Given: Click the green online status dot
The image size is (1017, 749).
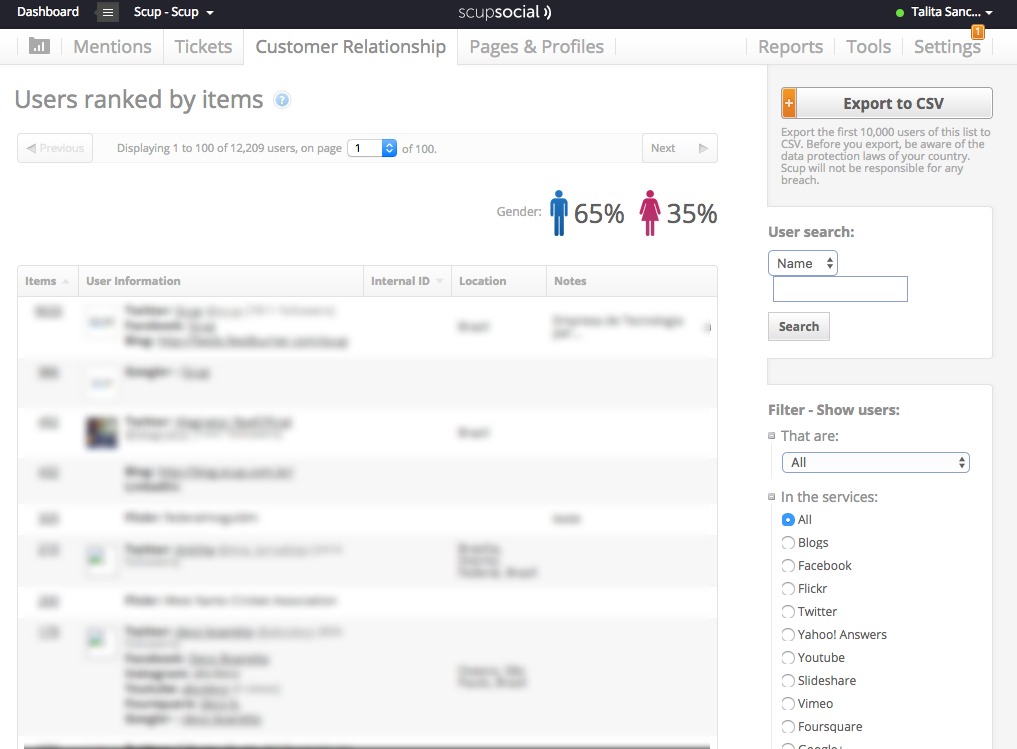Looking at the screenshot, I should pyautogui.click(x=900, y=13).
